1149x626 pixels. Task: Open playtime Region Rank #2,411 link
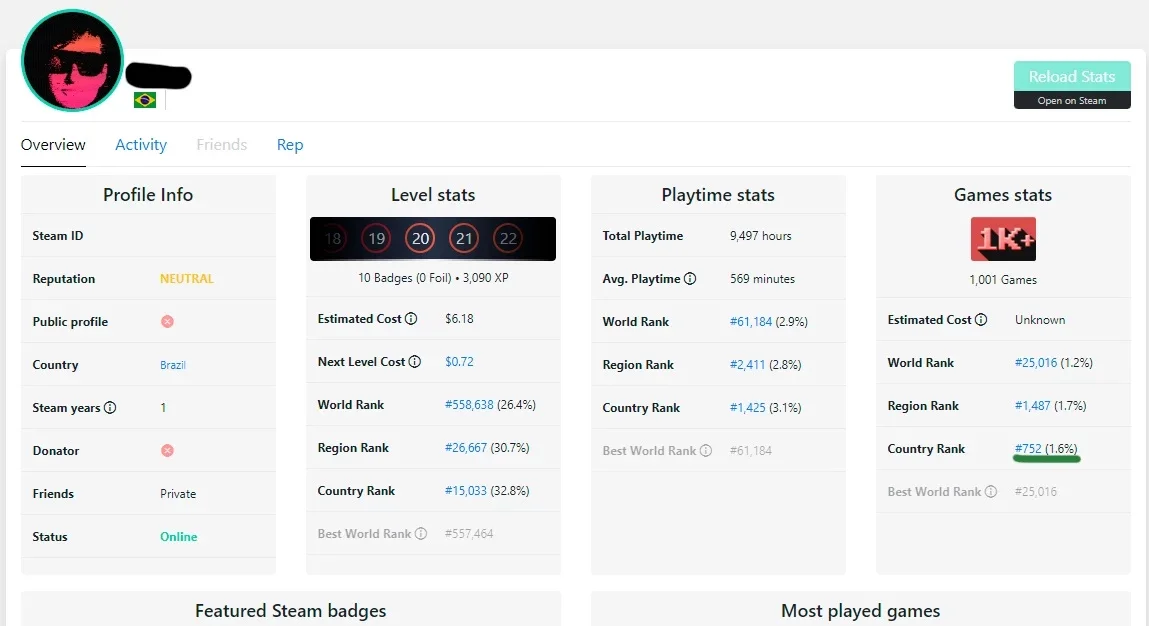747,364
